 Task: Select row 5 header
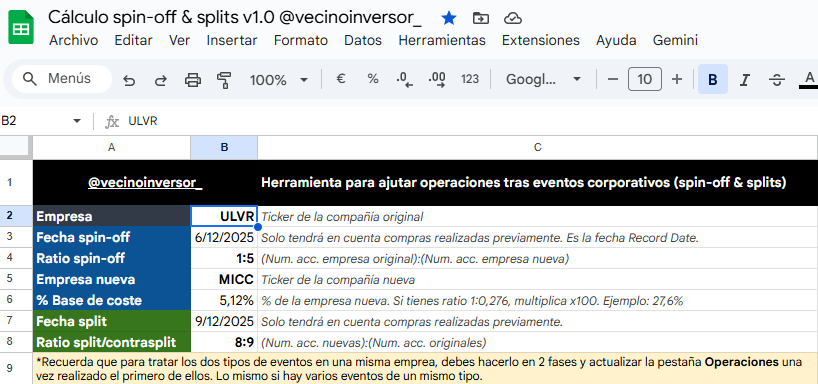[16, 279]
